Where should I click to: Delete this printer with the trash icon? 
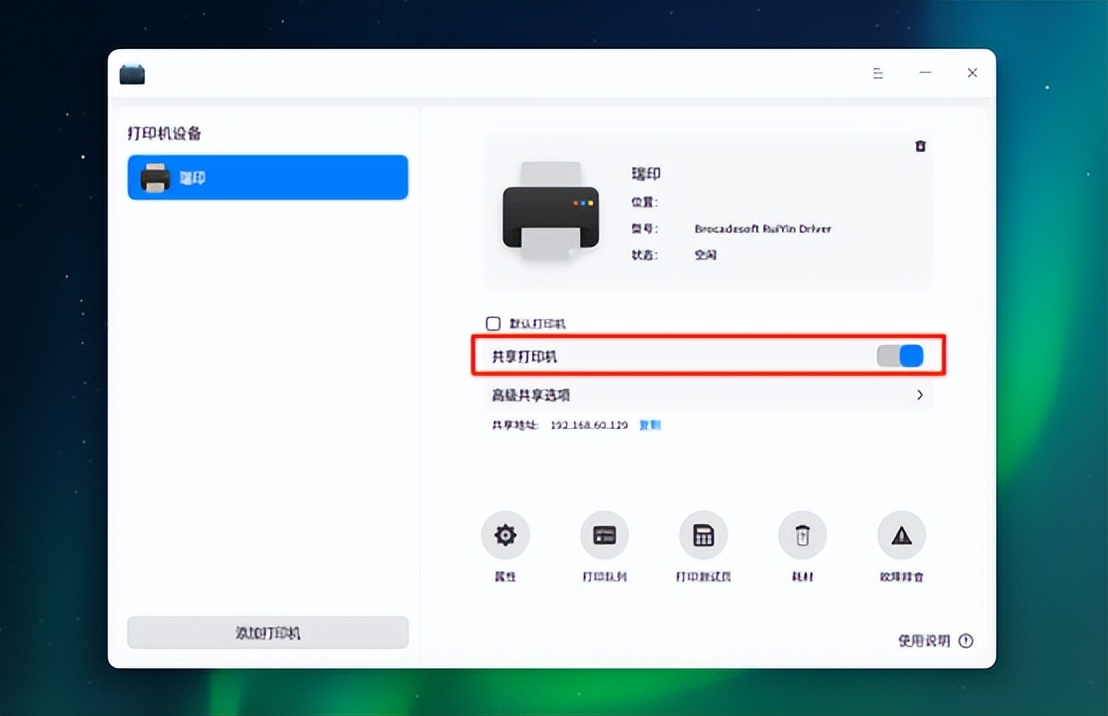(x=920, y=146)
